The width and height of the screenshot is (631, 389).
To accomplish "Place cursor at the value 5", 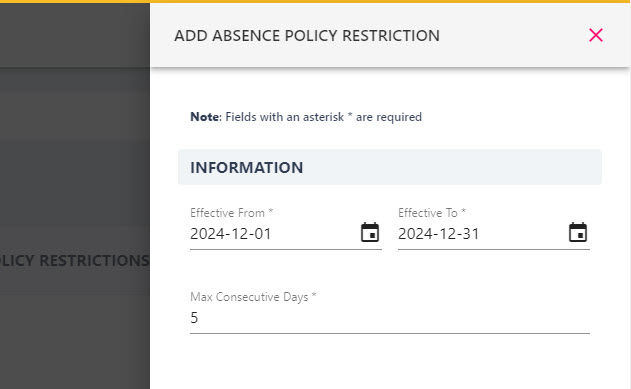I will [x=194, y=318].
